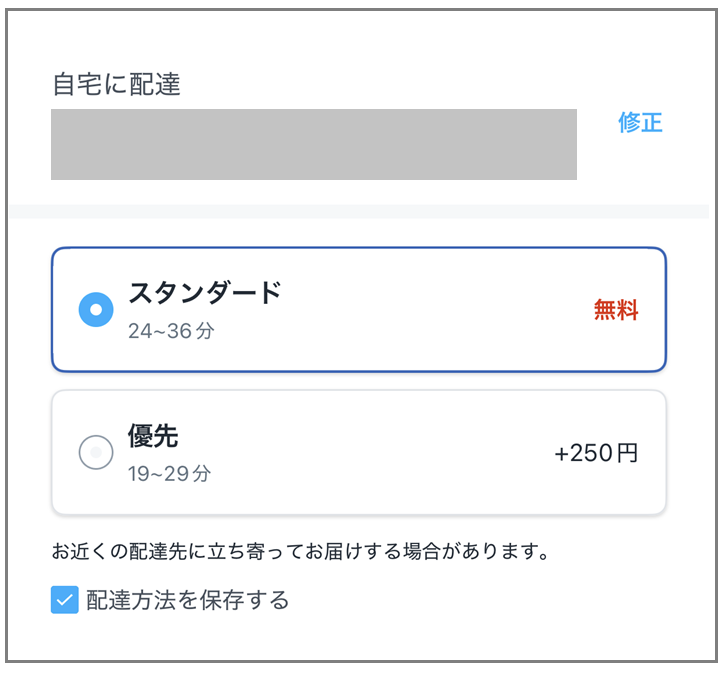722x673 pixels.
Task: Click empty space inside the 優先 card
Action: 400,453
